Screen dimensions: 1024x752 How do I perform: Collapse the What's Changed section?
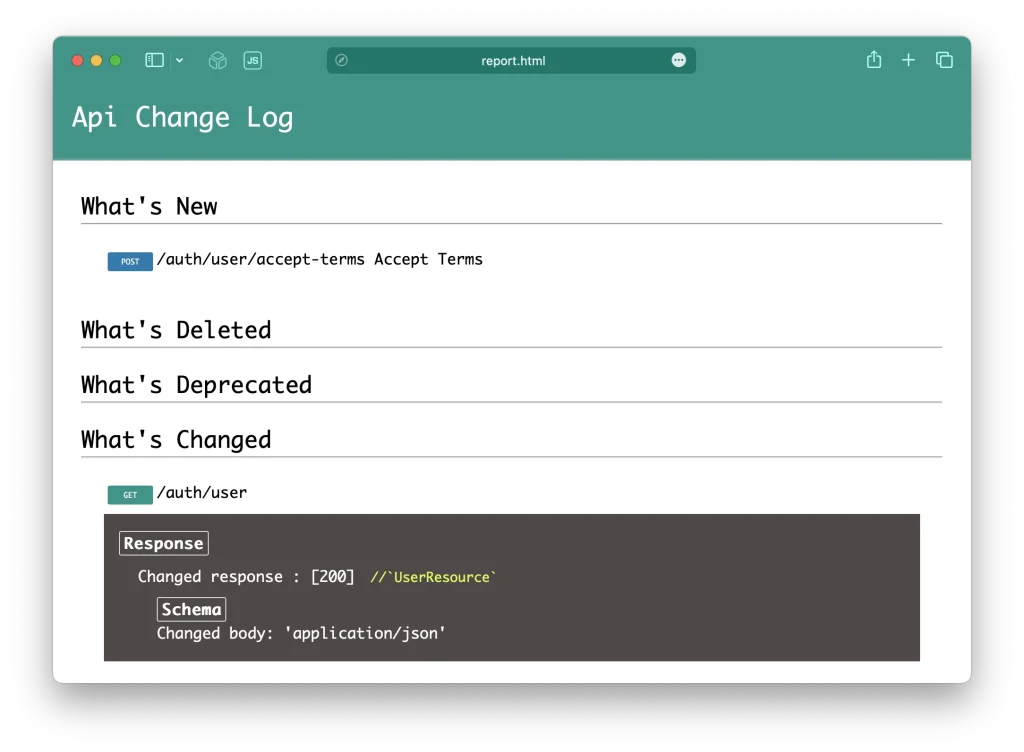(x=176, y=439)
